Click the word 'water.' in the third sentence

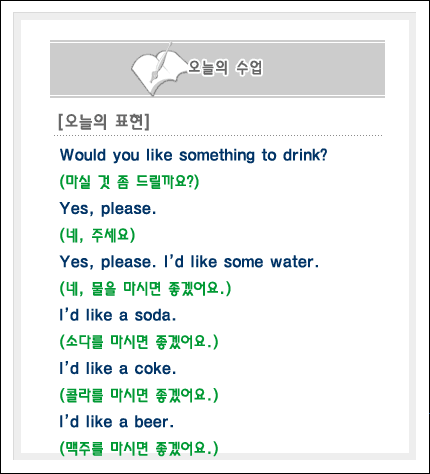295,262
